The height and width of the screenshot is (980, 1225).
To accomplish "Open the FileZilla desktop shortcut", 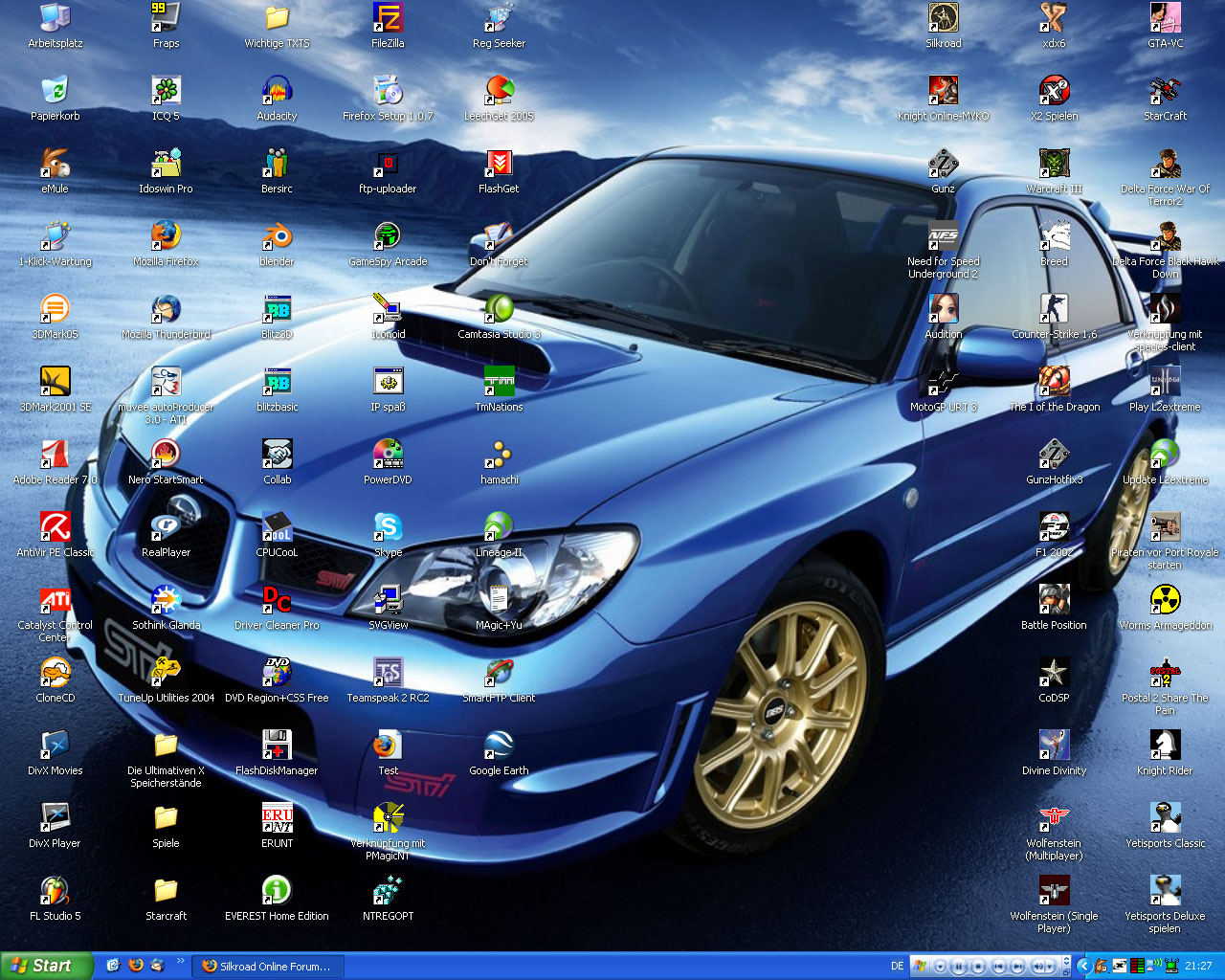I will click(x=388, y=19).
